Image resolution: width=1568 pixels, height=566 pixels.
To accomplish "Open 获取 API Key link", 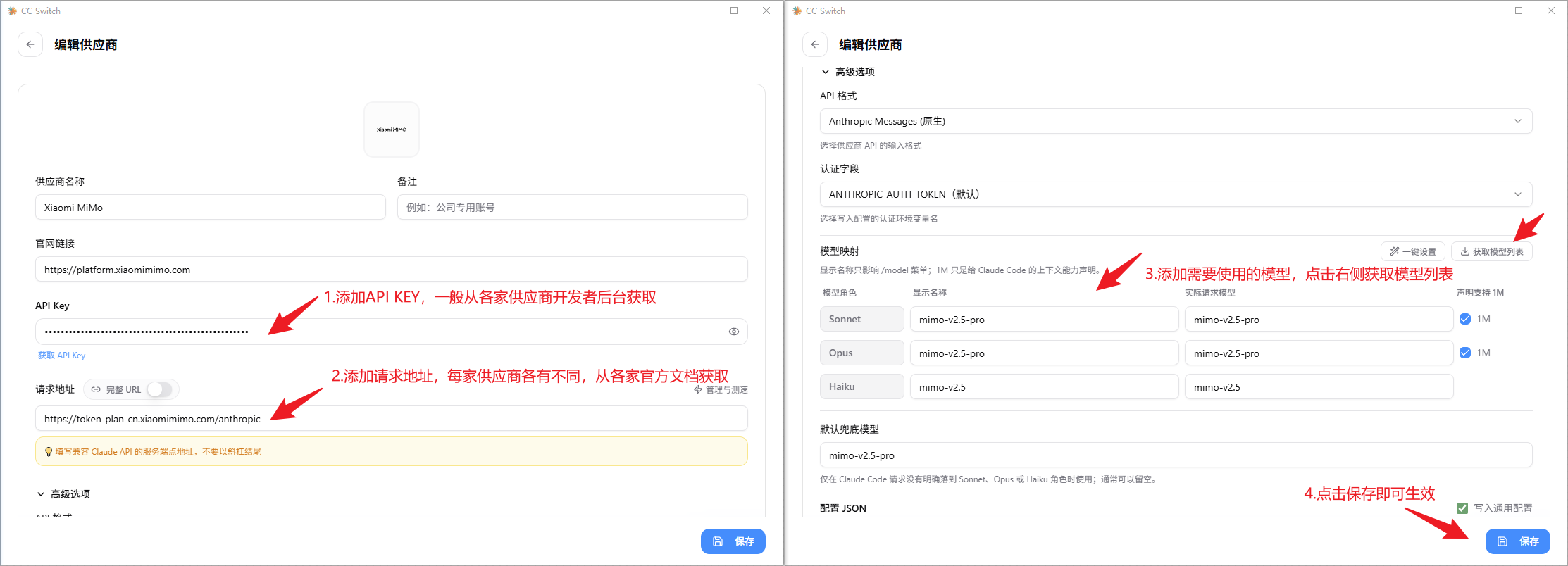I will (61, 356).
